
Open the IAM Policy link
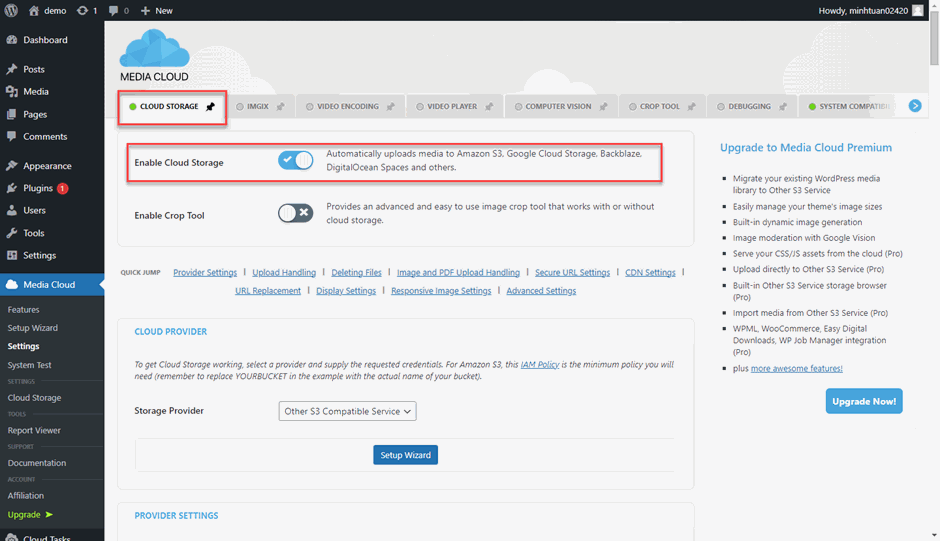(x=540, y=365)
